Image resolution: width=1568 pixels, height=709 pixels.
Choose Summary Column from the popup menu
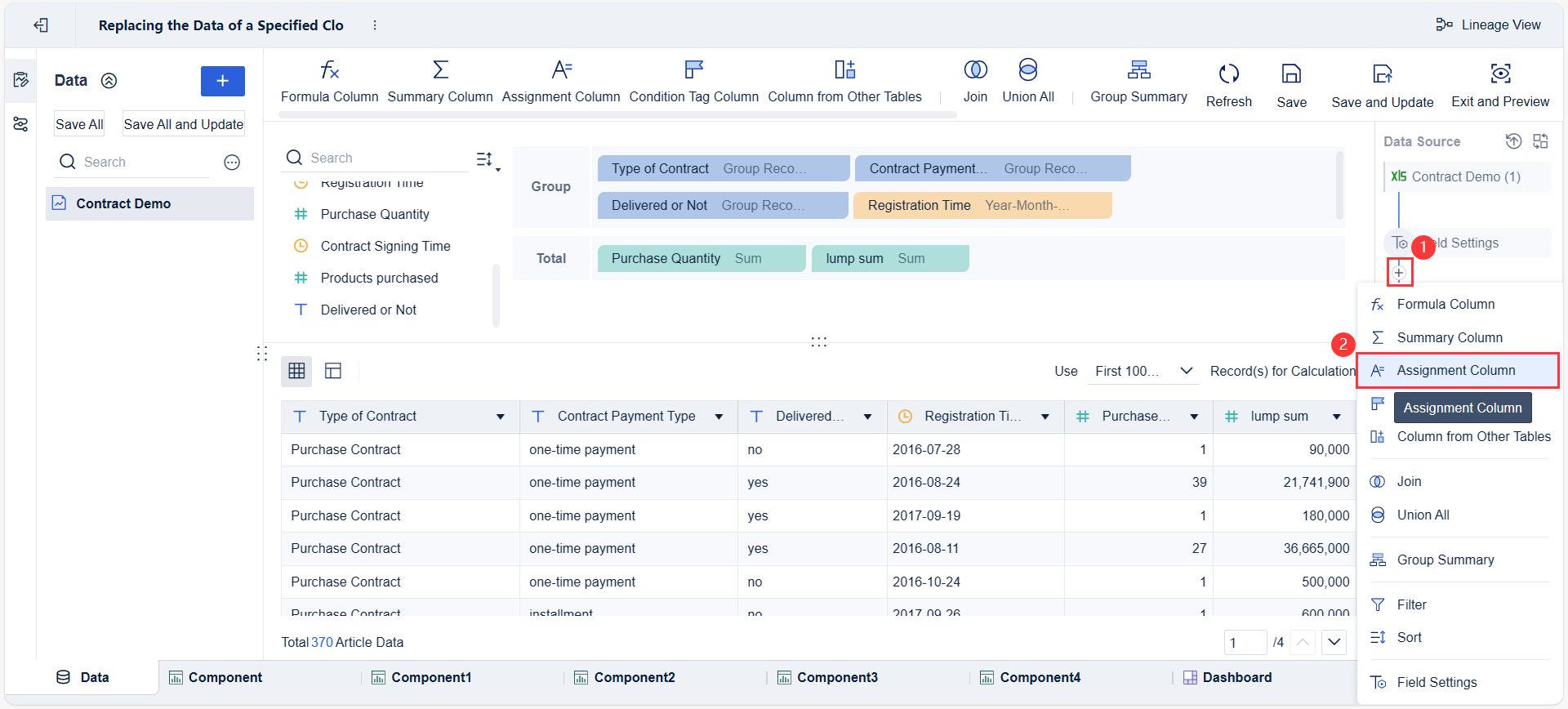[1458, 337]
